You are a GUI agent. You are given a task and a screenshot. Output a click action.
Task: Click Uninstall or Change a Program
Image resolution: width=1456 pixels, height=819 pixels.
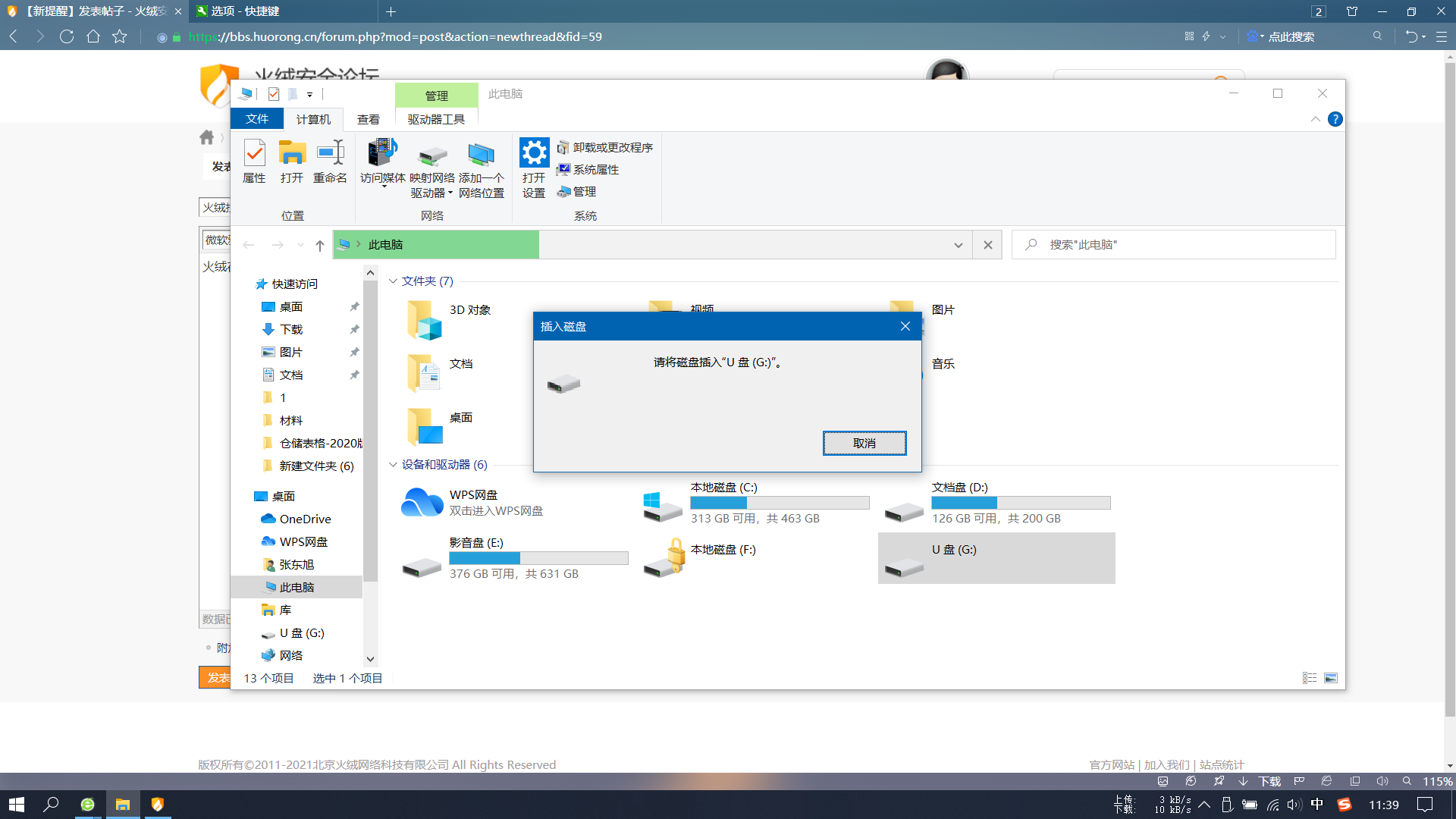click(605, 148)
